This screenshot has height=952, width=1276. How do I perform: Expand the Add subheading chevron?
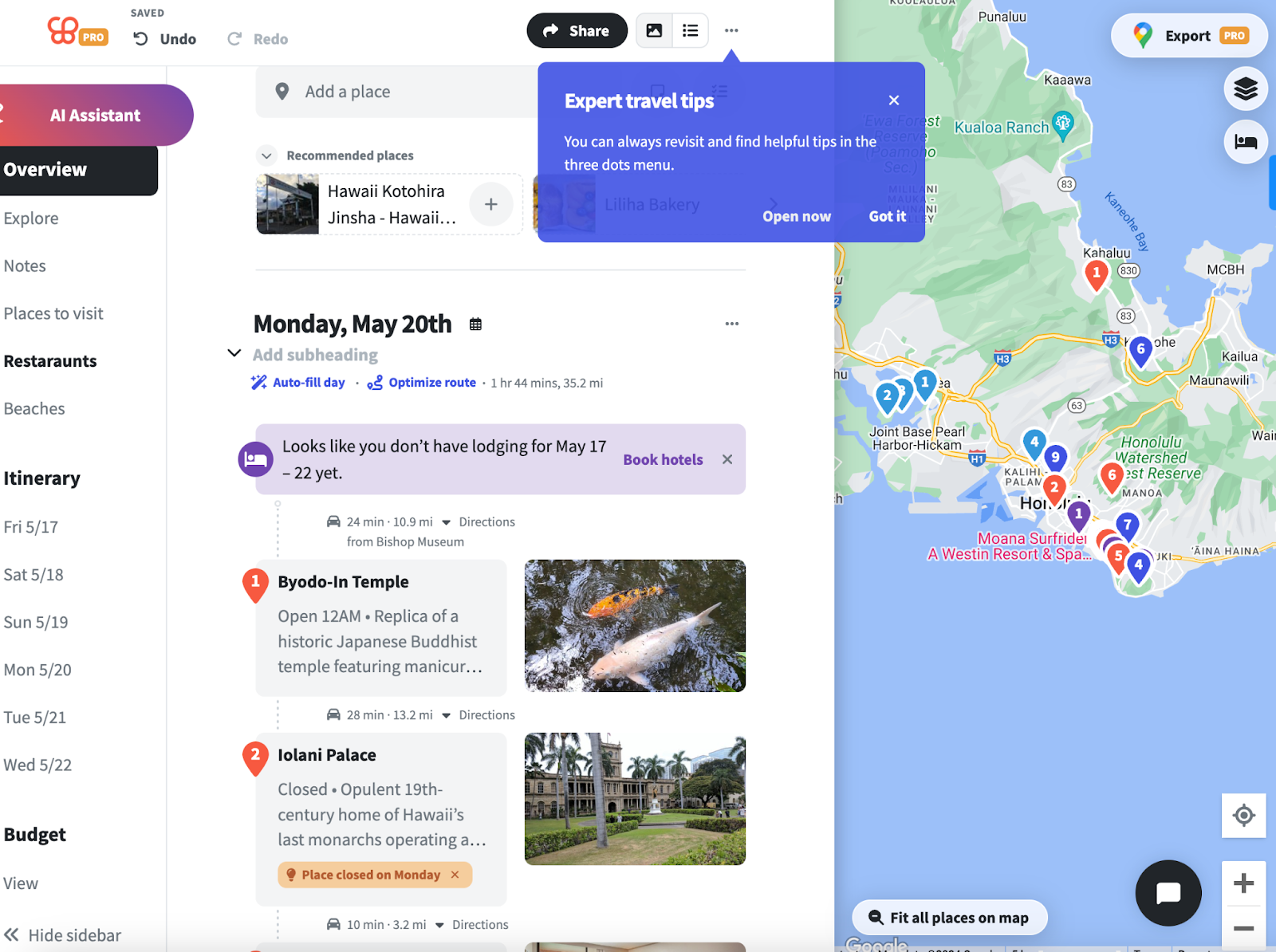[234, 353]
